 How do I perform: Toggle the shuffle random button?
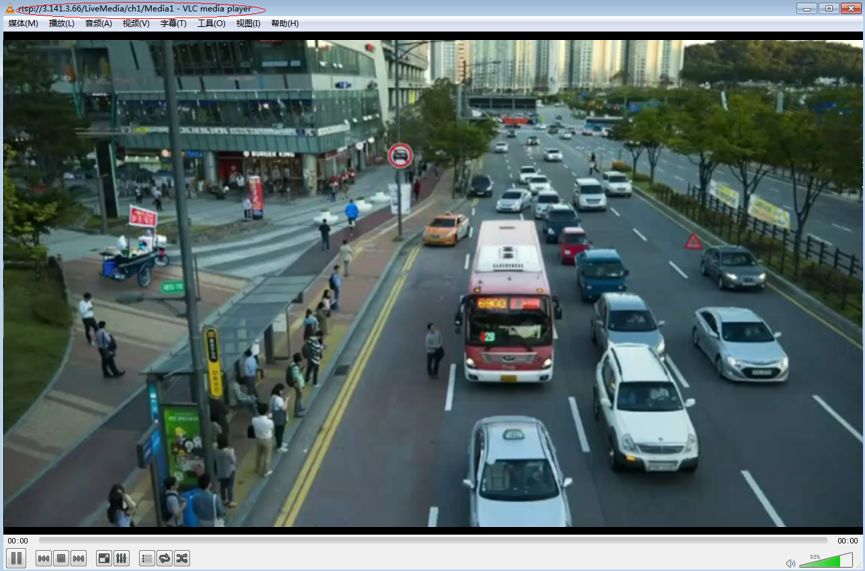pos(182,559)
